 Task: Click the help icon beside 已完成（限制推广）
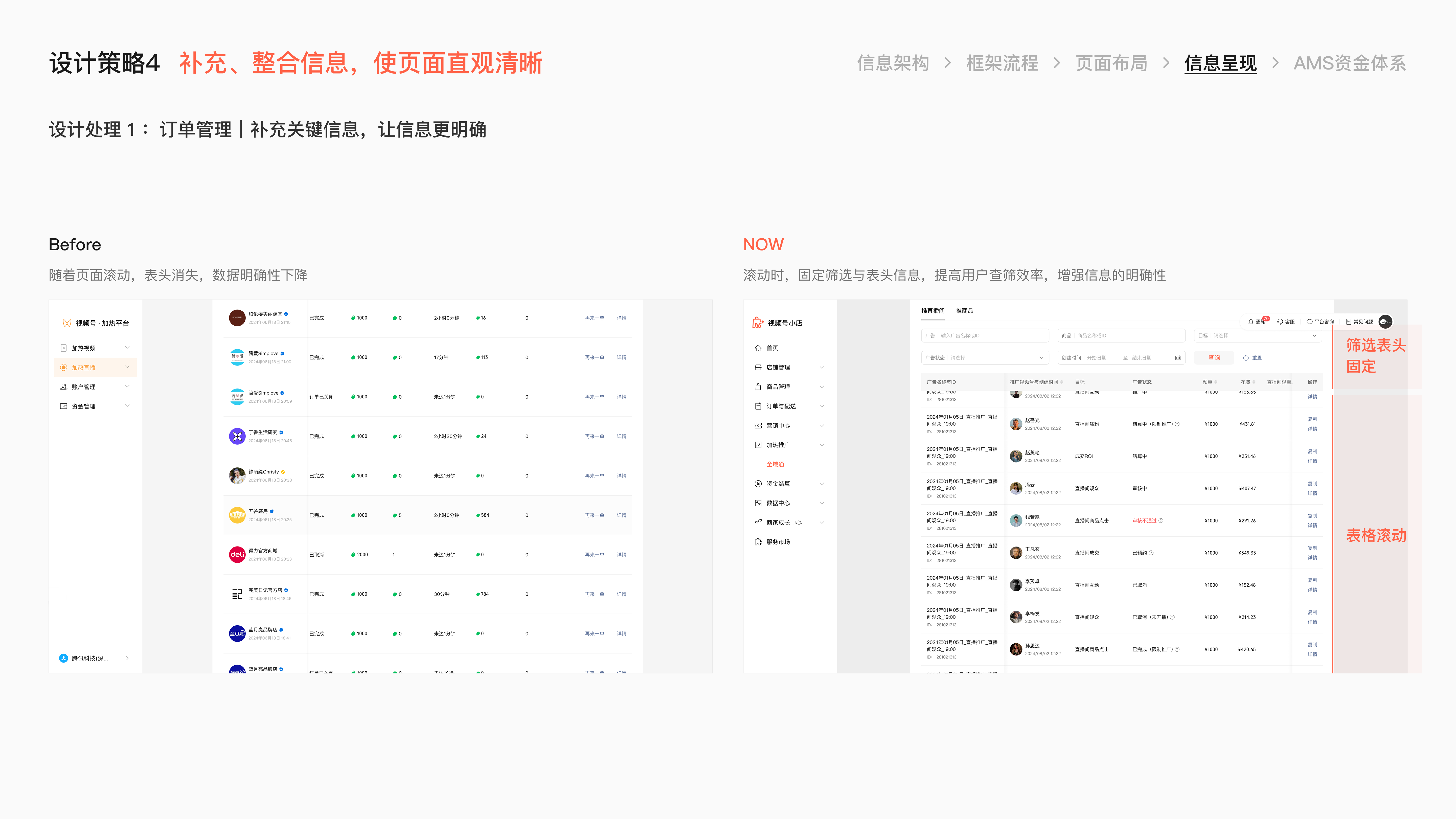tap(1177, 649)
